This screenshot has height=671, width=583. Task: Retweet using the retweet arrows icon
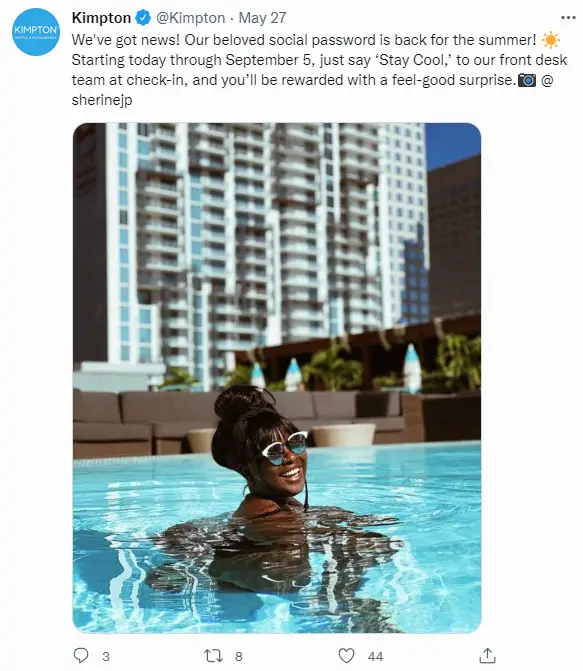213,656
